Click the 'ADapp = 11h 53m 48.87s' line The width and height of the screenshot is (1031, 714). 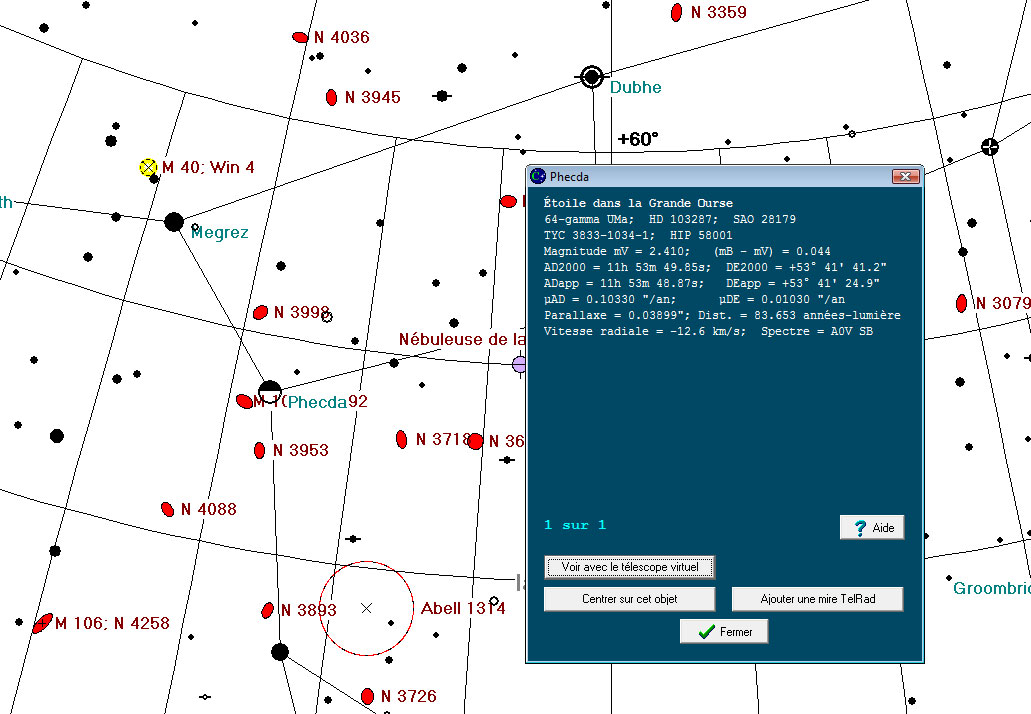pyautogui.click(x=711, y=283)
